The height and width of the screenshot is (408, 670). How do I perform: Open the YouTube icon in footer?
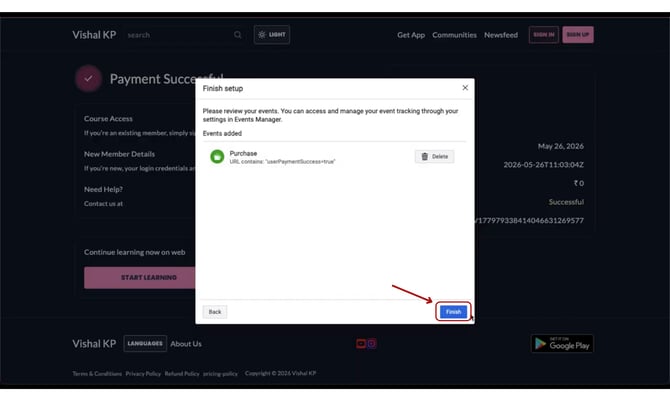(x=361, y=343)
